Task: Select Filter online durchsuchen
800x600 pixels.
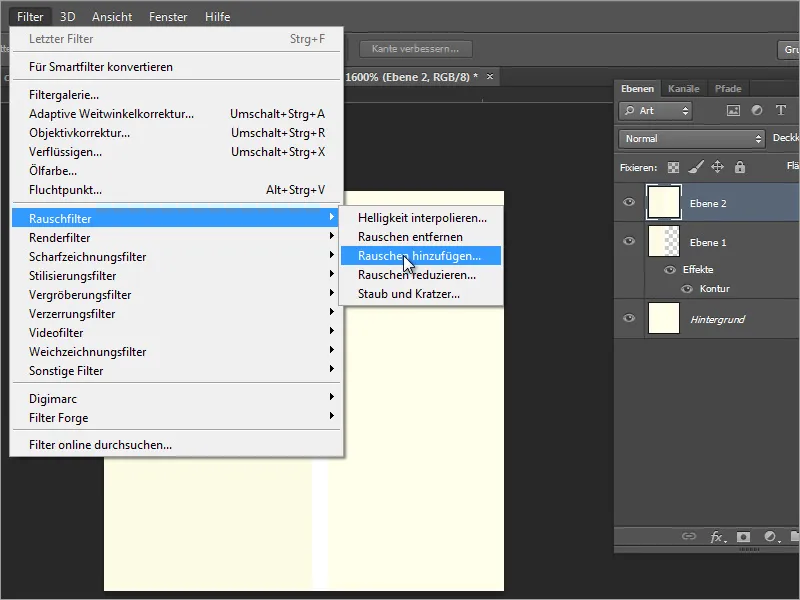Action: click(176, 445)
